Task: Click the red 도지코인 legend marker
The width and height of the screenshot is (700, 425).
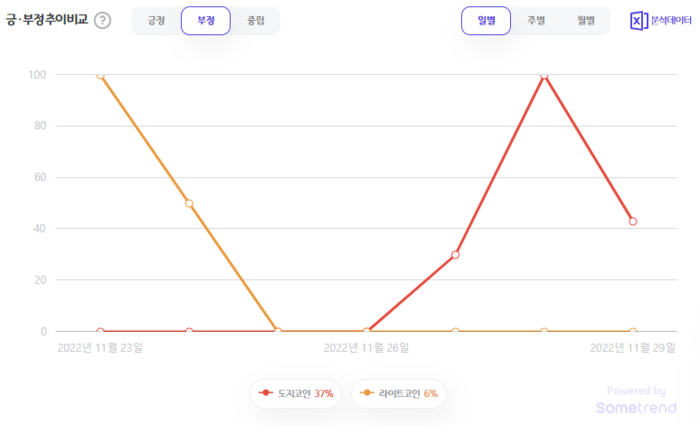Action: (266, 393)
